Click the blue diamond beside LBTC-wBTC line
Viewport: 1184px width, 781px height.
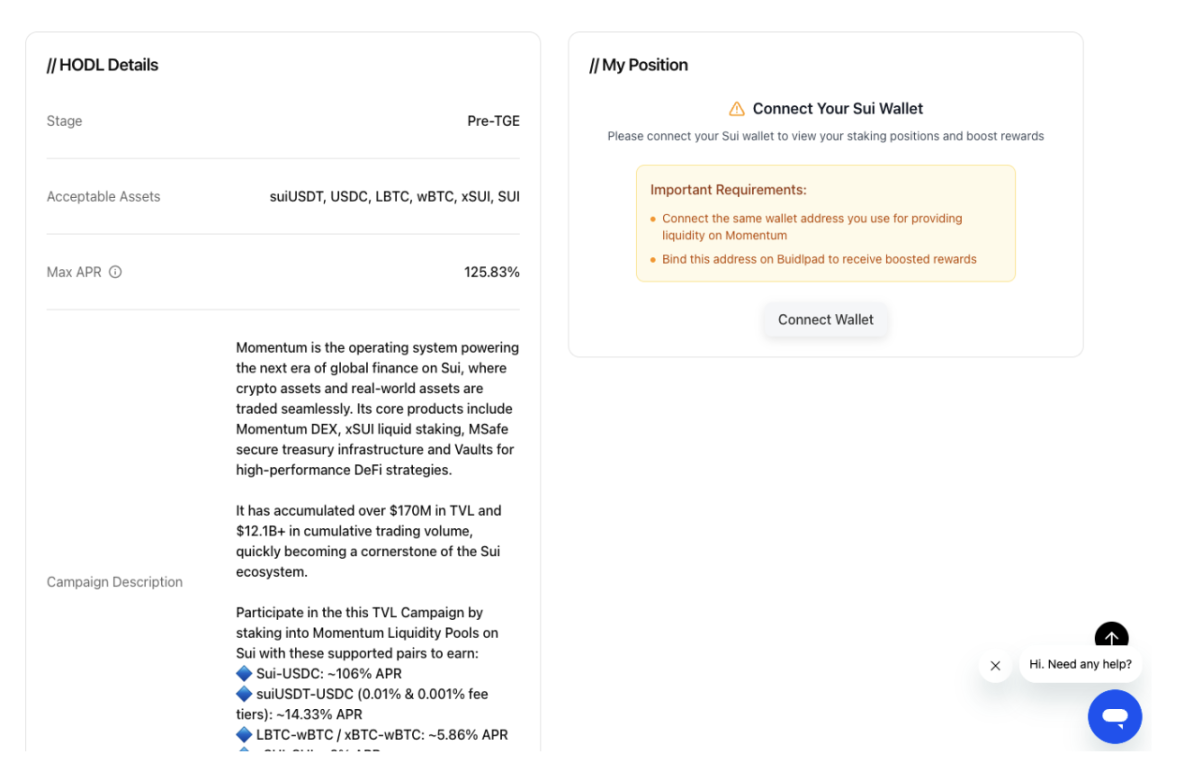(244, 735)
